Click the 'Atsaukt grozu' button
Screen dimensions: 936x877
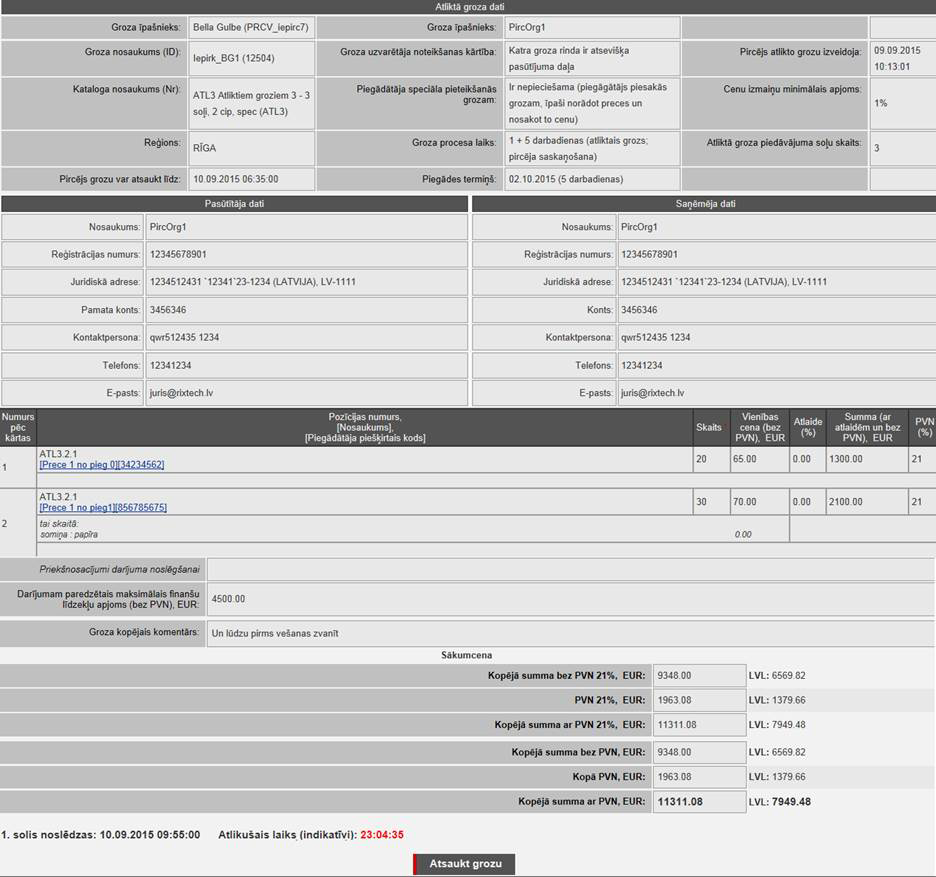465,863
